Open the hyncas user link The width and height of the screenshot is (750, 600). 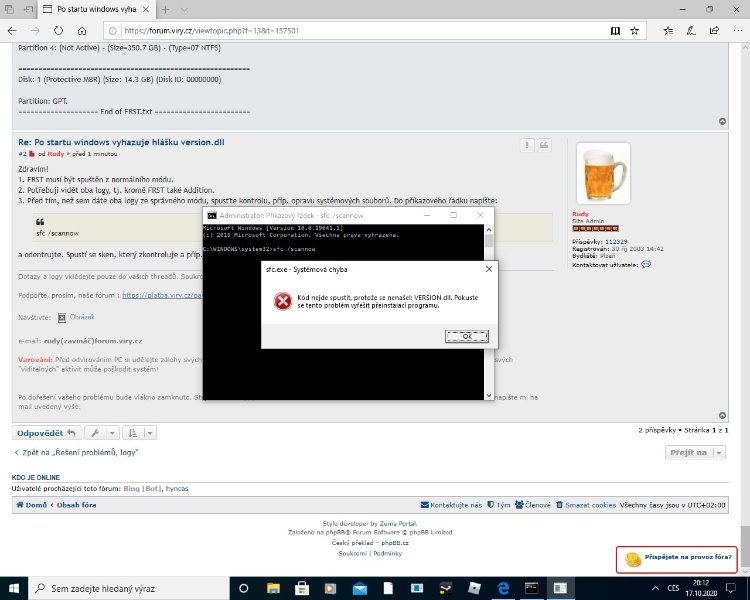(x=177, y=489)
